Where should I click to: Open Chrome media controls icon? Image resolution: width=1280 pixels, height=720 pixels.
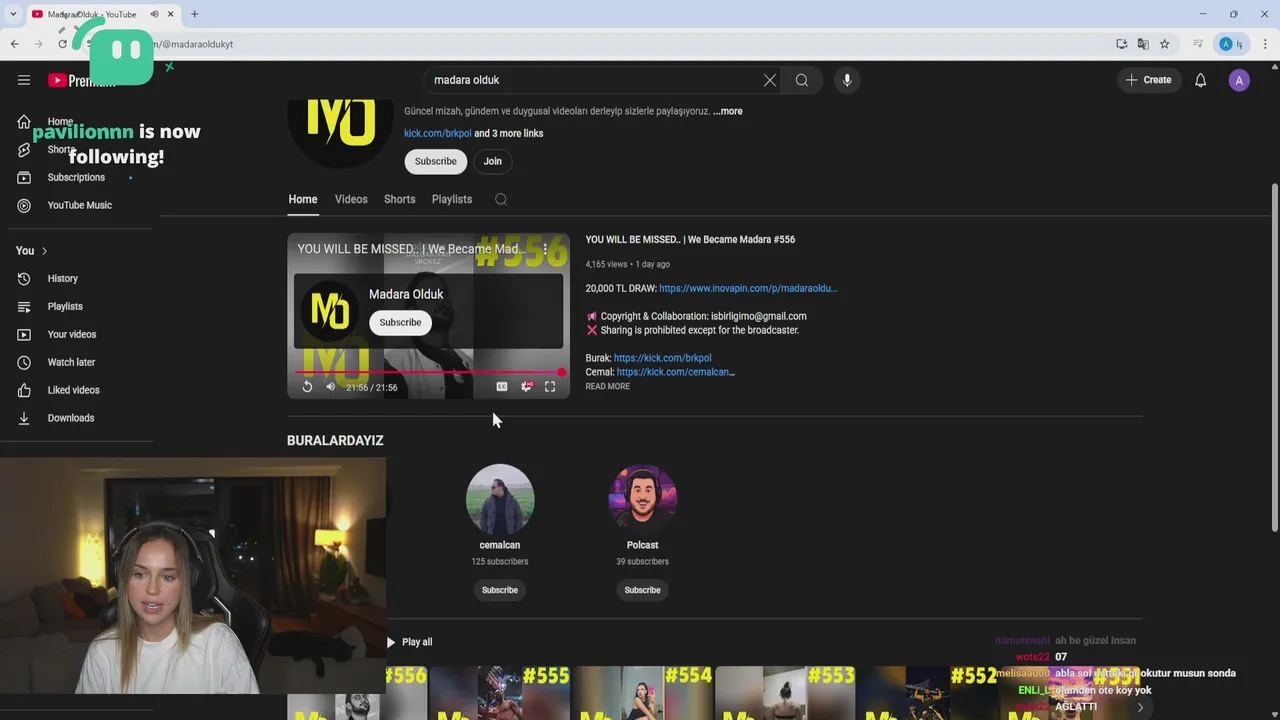[1198, 44]
